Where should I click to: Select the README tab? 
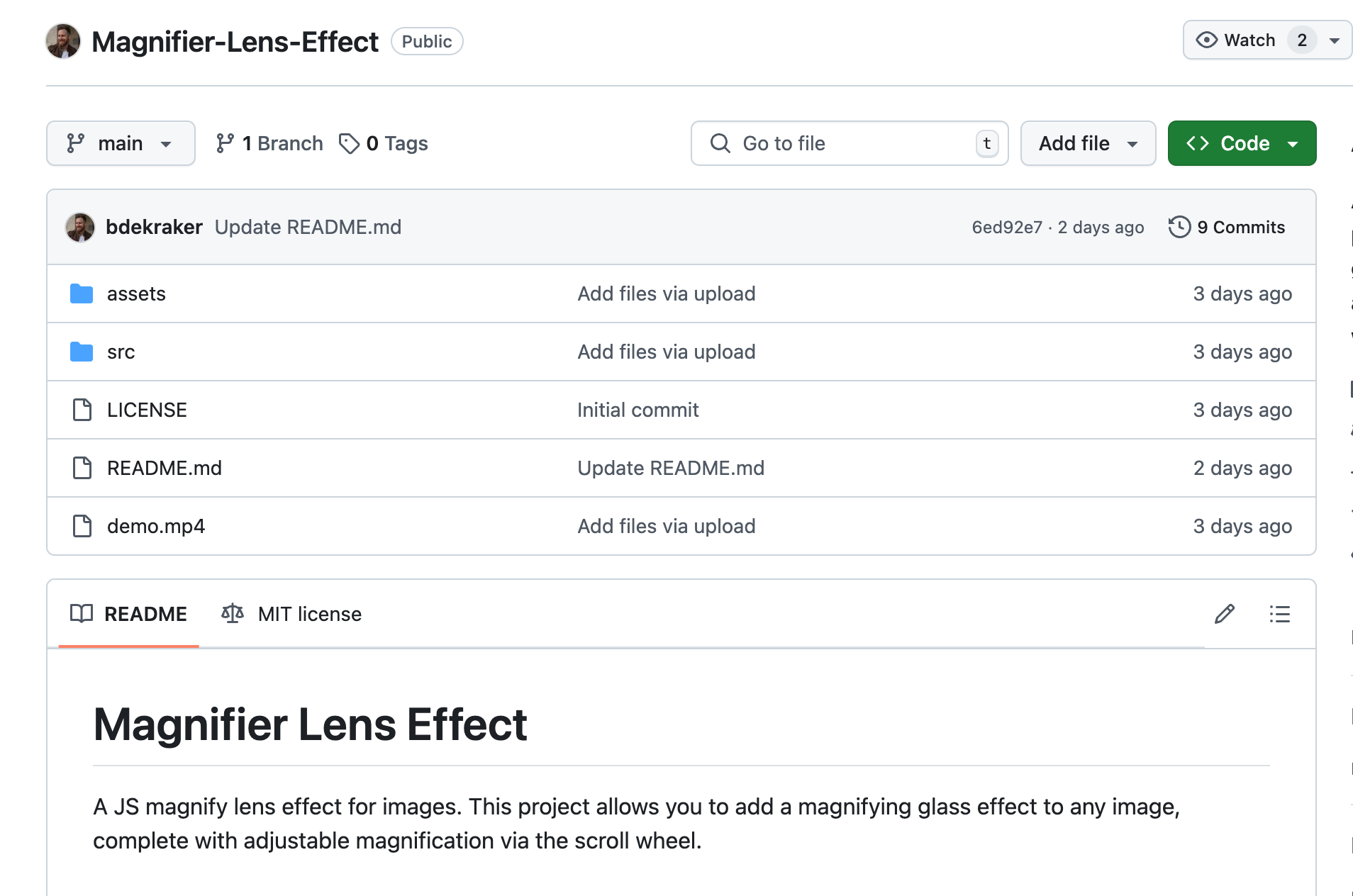[145, 614]
